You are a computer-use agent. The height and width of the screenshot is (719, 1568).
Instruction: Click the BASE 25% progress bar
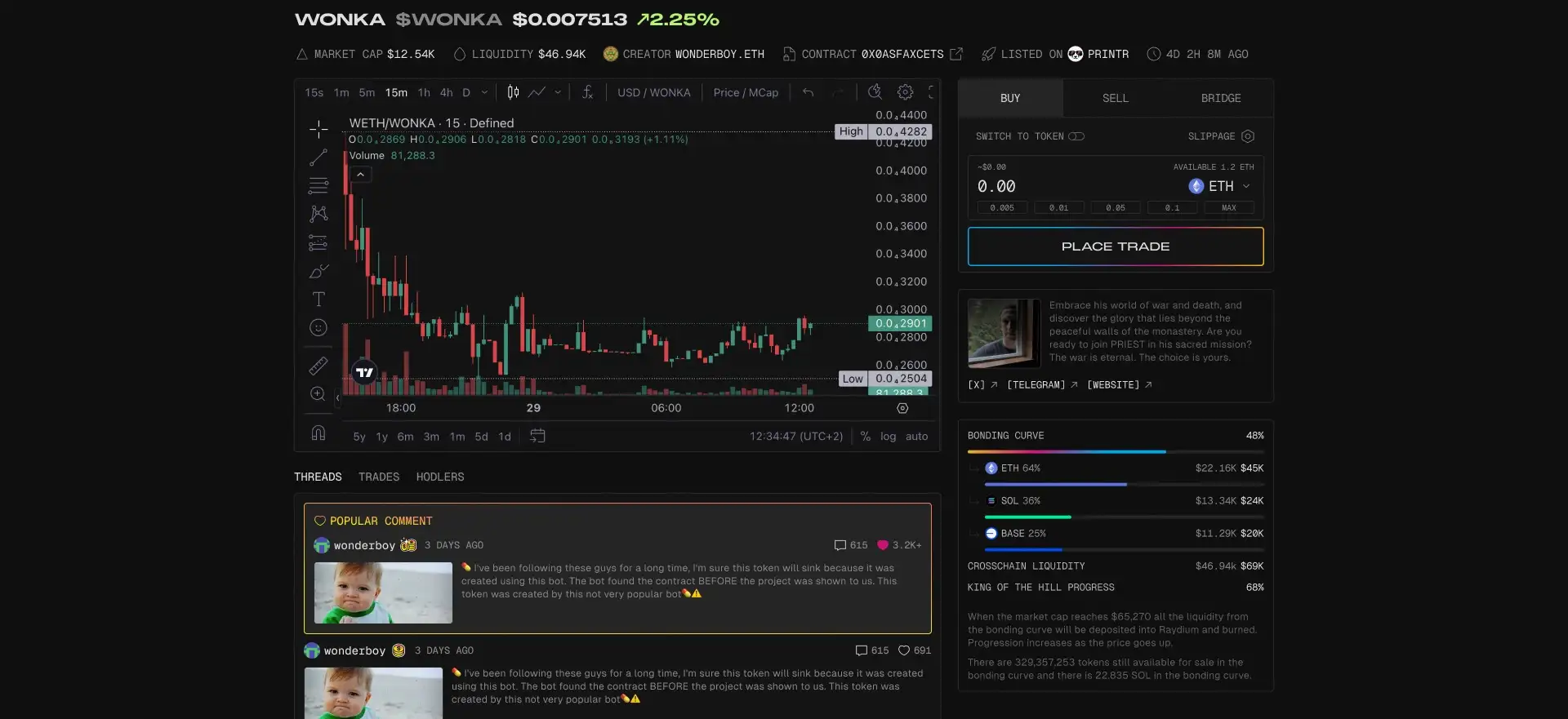tap(1124, 549)
